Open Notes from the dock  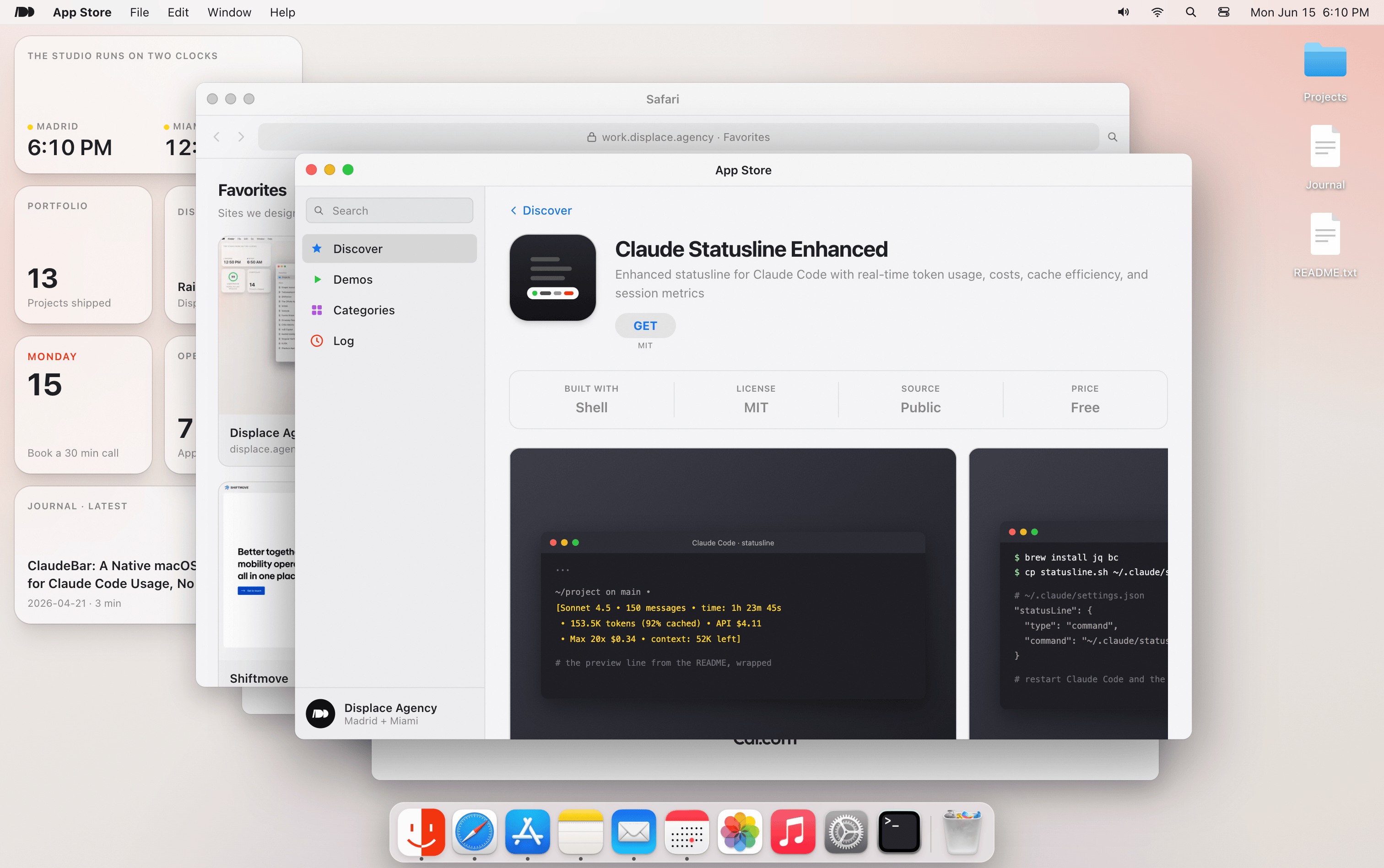click(x=580, y=831)
